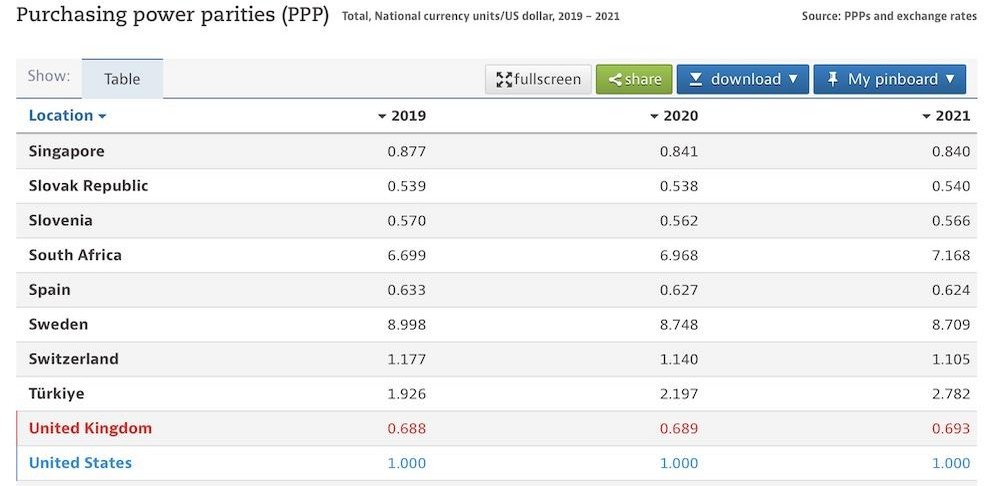This screenshot has width=1000, height=486.
Task: Sort by the 2019 column arrow
Action: (382, 116)
